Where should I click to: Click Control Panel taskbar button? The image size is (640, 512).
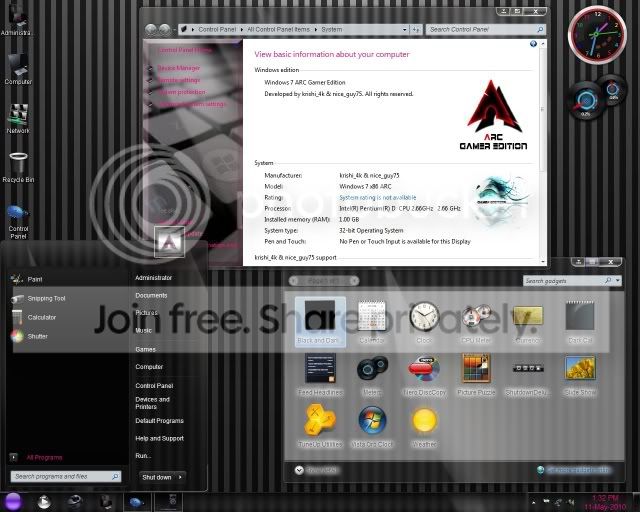point(137,502)
